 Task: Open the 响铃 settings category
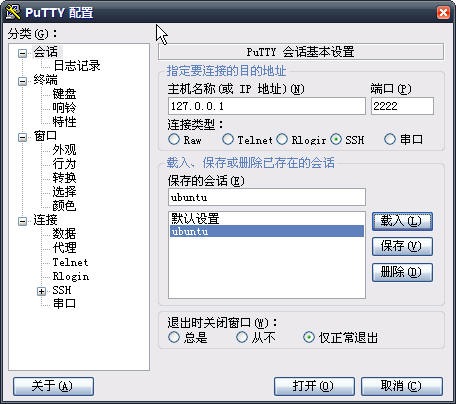pos(64,108)
